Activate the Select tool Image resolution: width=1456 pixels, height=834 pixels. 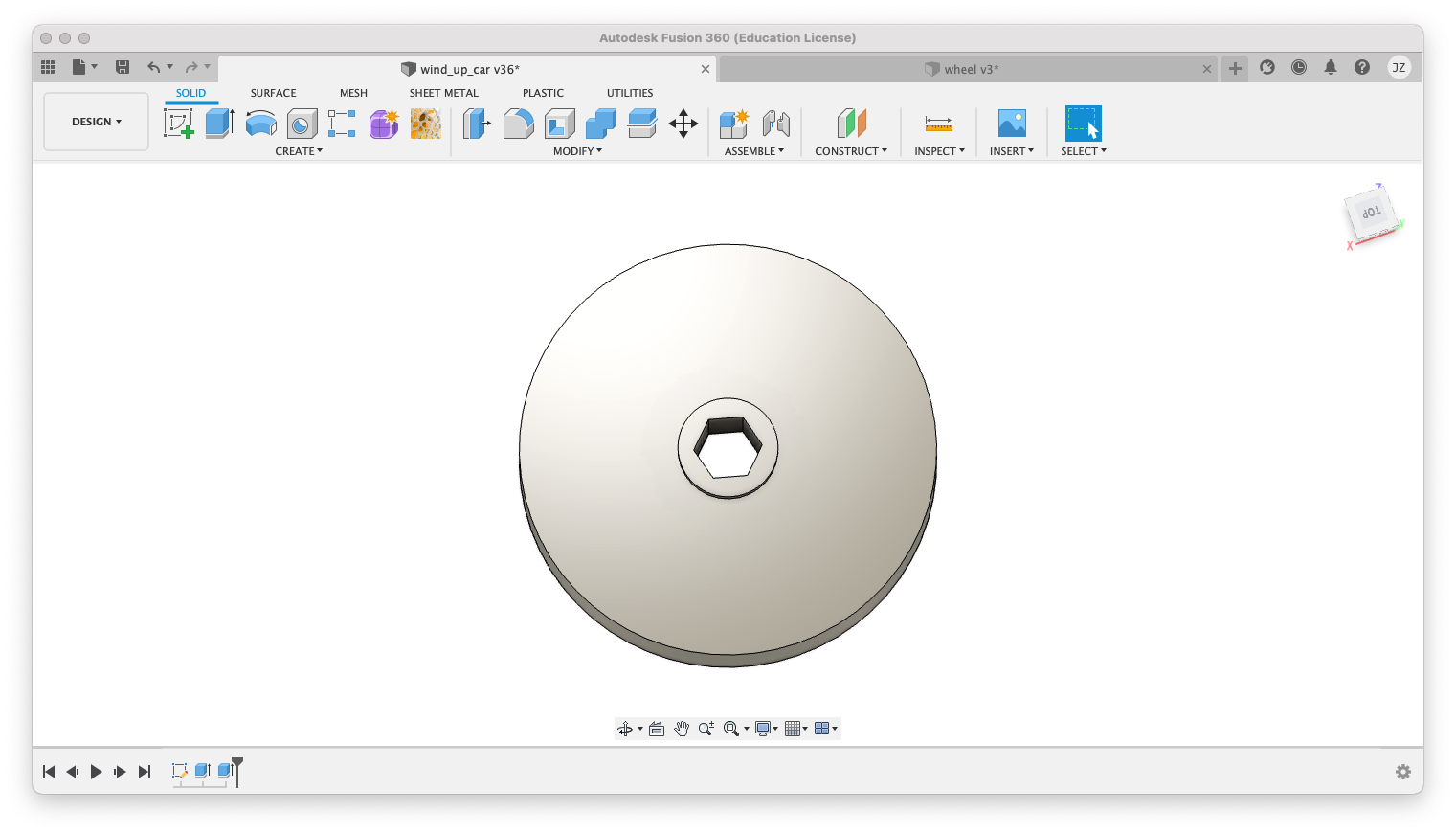coord(1084,124)
